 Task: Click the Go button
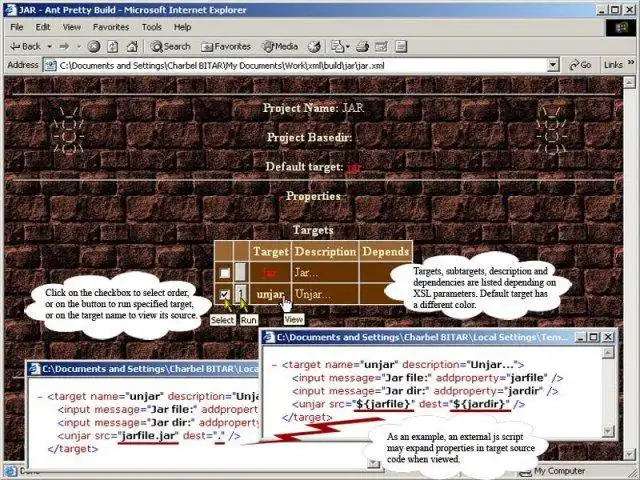click(580, 65)
